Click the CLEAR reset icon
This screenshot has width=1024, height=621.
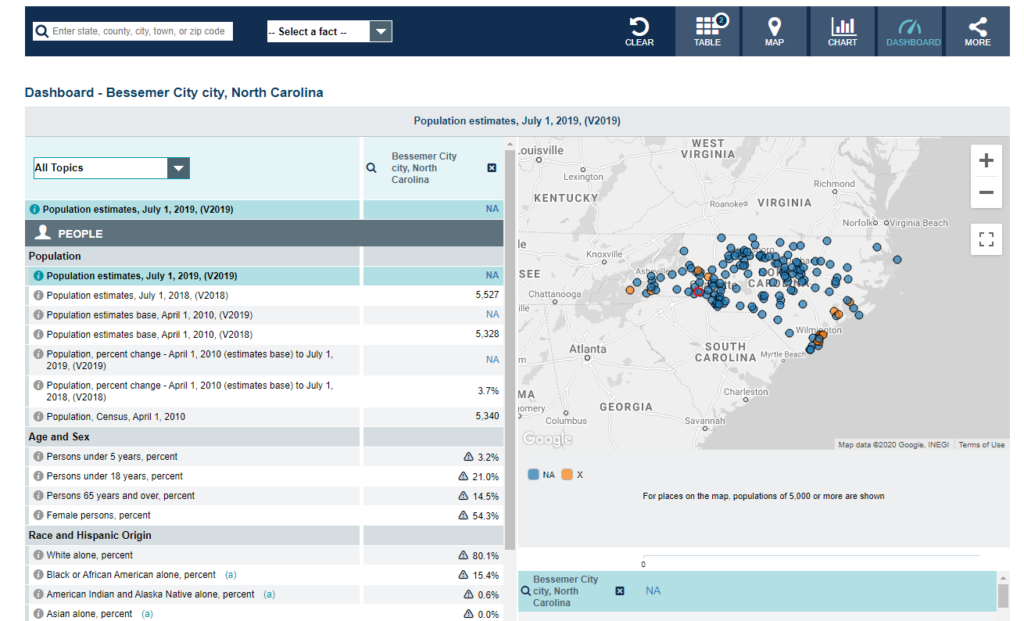tap(639, 31)
